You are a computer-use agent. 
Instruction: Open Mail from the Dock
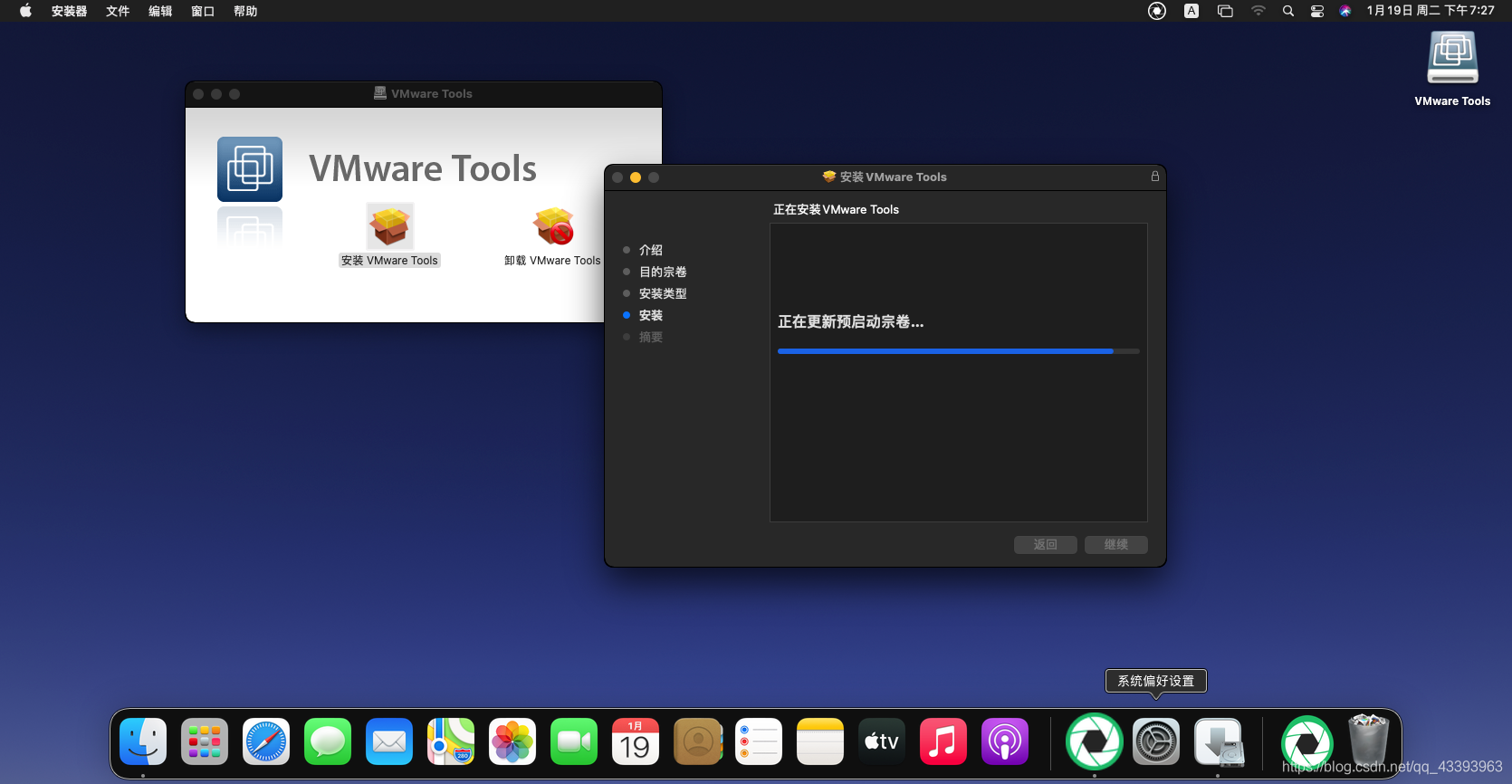pos(389,742)
